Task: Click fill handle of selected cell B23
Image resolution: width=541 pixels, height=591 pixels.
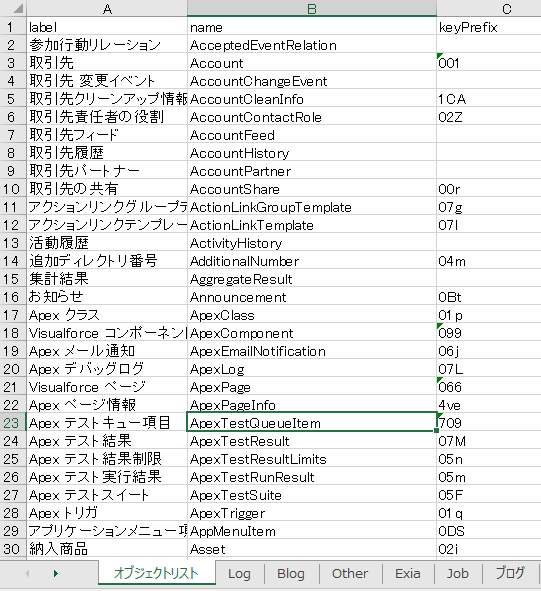Action: point(437,430)
